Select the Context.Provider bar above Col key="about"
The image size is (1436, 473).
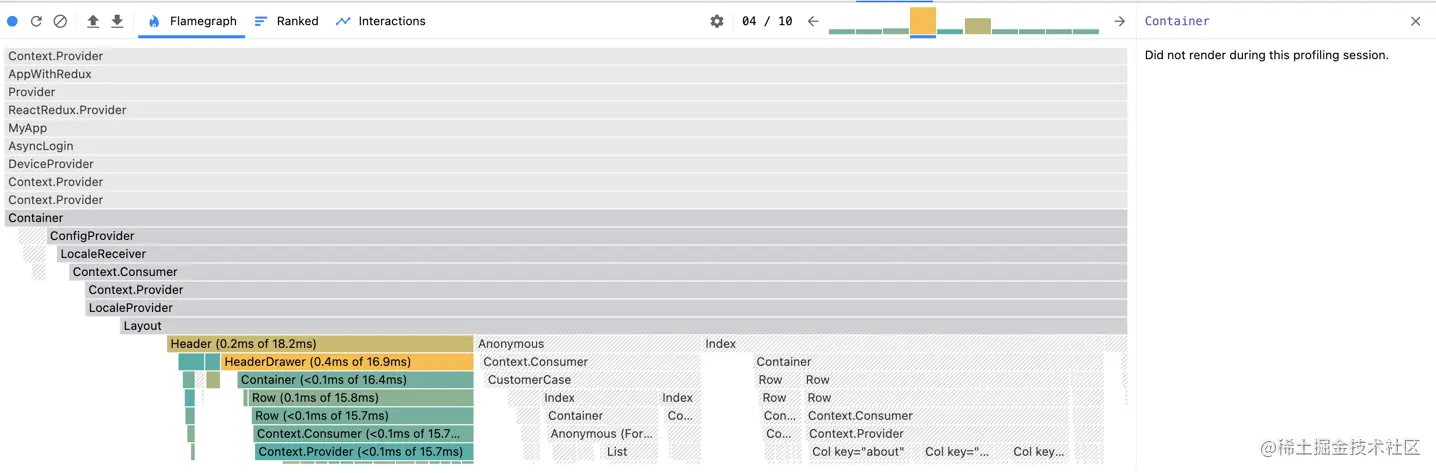pyautogui.click(x=936, y=434)
